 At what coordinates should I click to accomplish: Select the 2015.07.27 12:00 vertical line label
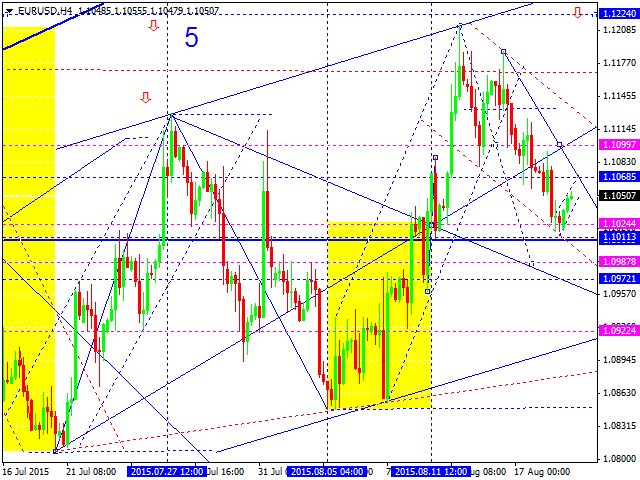coord(167,472)
